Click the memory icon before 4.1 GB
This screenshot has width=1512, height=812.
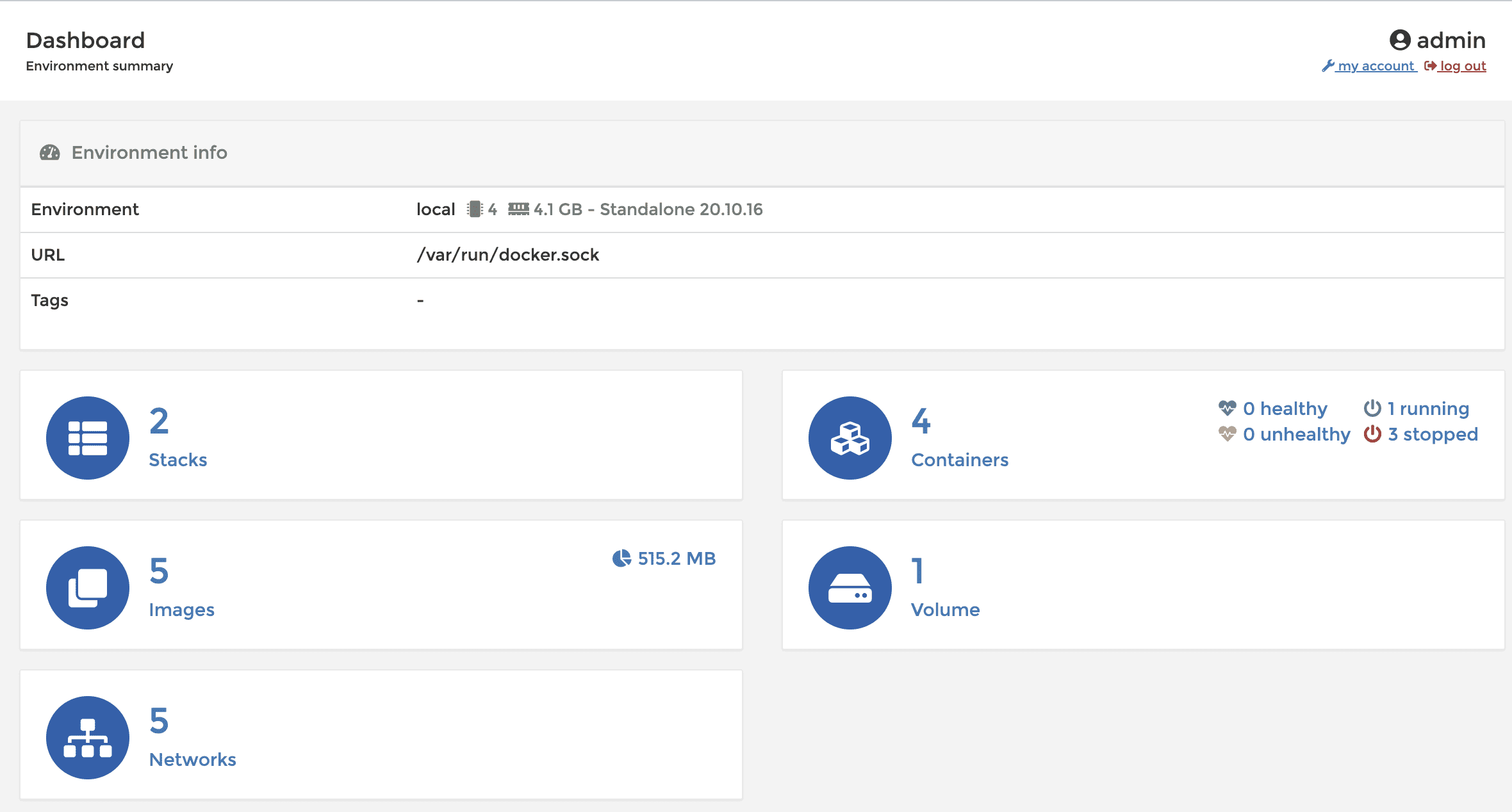pyautogui.click(x=518, y=209)
